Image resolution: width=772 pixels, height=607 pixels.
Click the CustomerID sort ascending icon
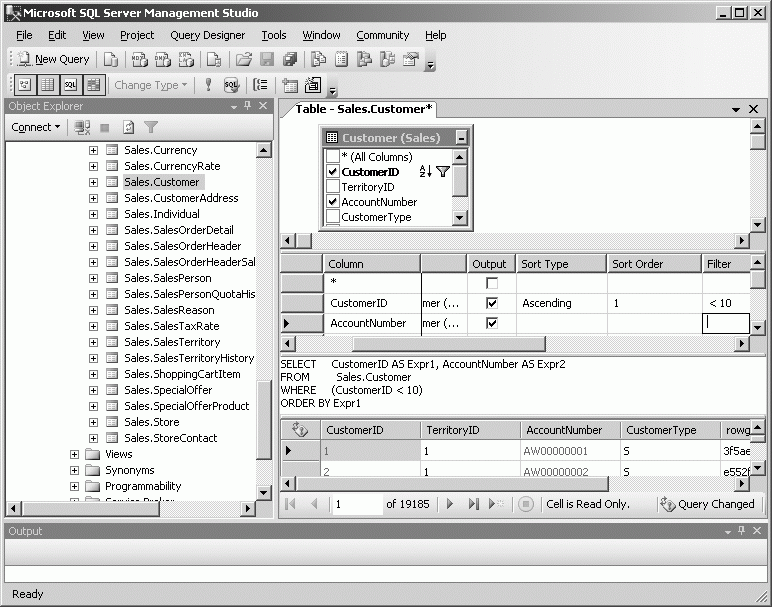coord(425,172)
